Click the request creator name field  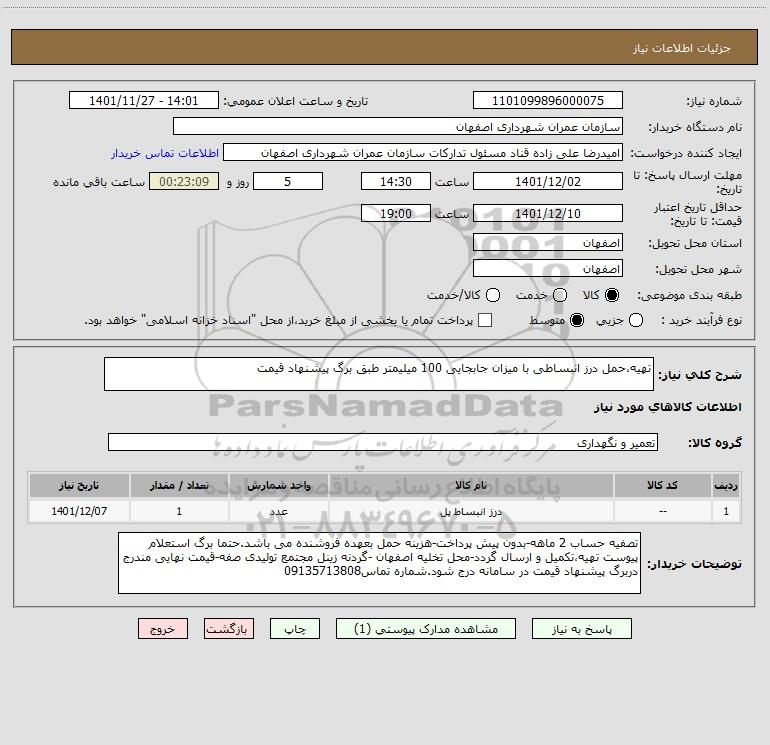coord(423,152)
